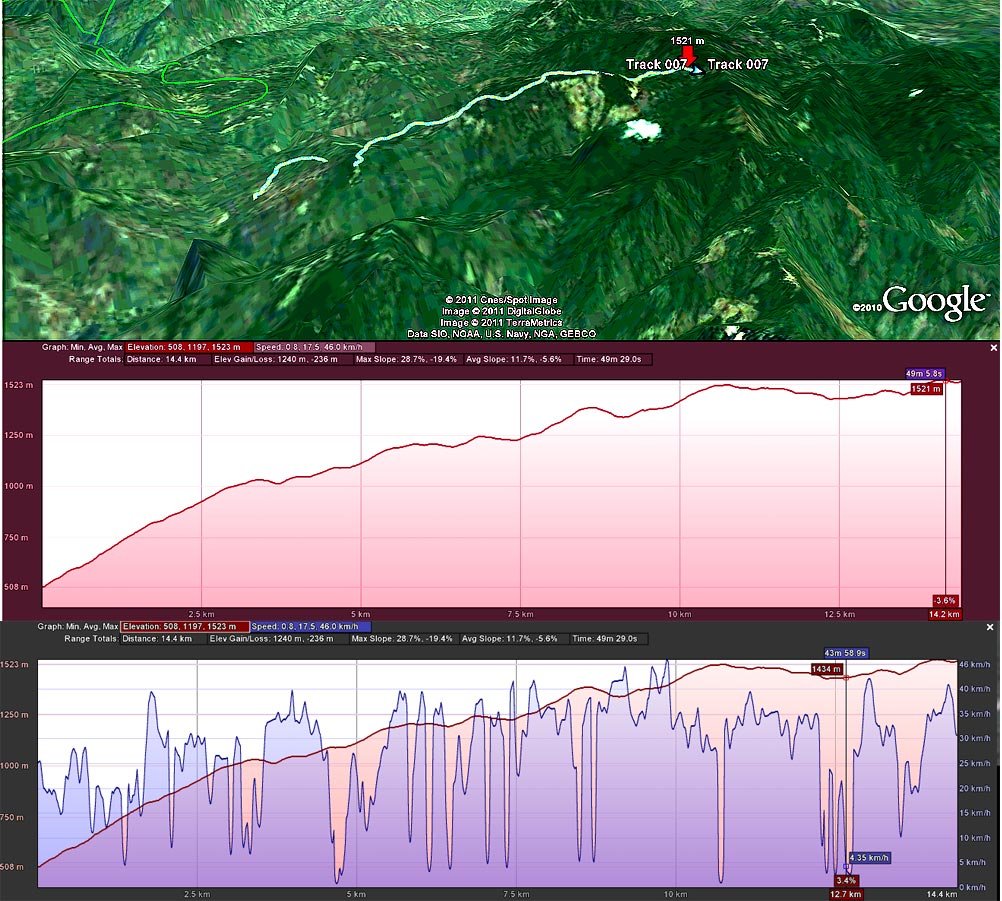Click the 1434 m elevation cursor label
Screen dimensions: 1002x901
[x=827, y=668]
